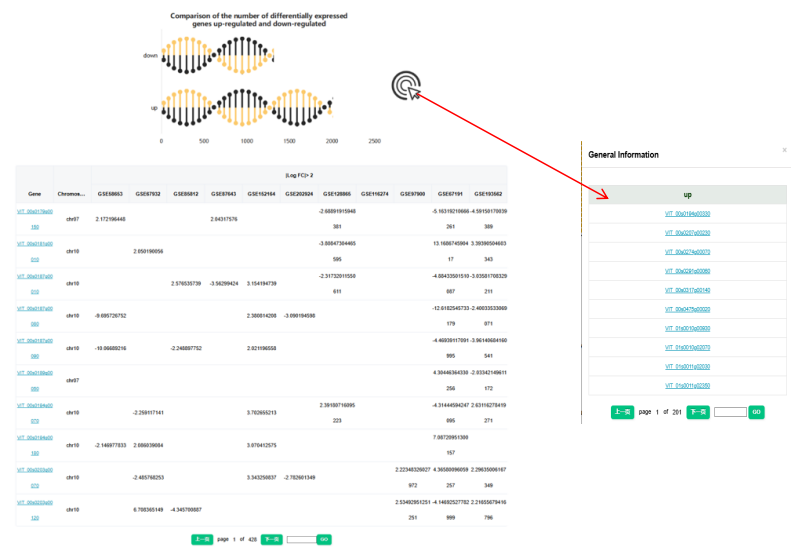
Task: Open gene link VIT_00s0207g00230
Action: coord(687,233)
